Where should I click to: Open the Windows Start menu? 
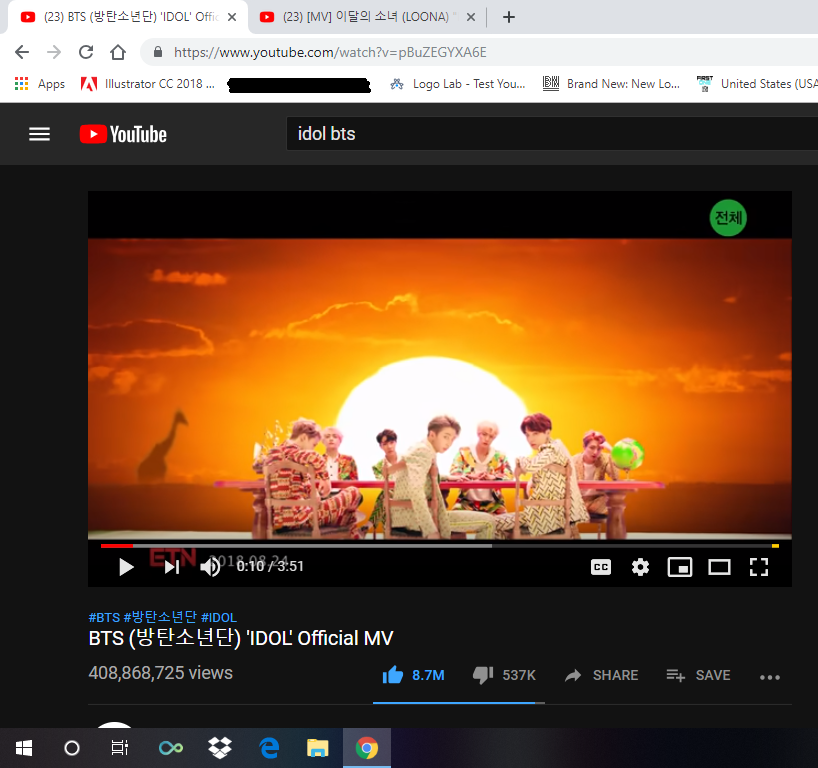click(24, 748)
